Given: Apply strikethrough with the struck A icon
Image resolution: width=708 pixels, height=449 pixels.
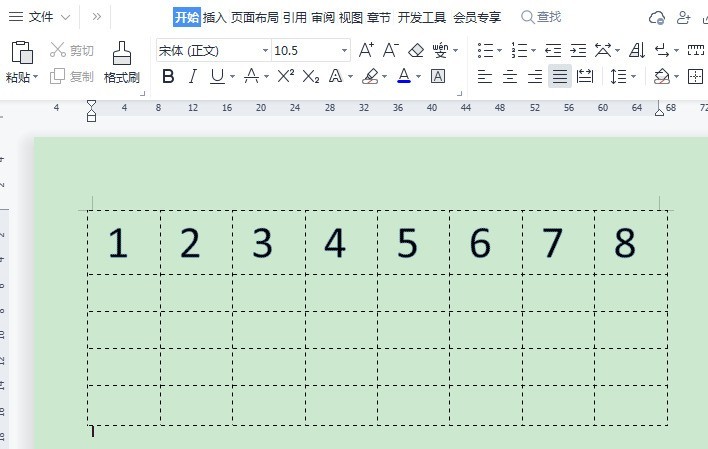Looking at the screenshot, I should [251, 76].
